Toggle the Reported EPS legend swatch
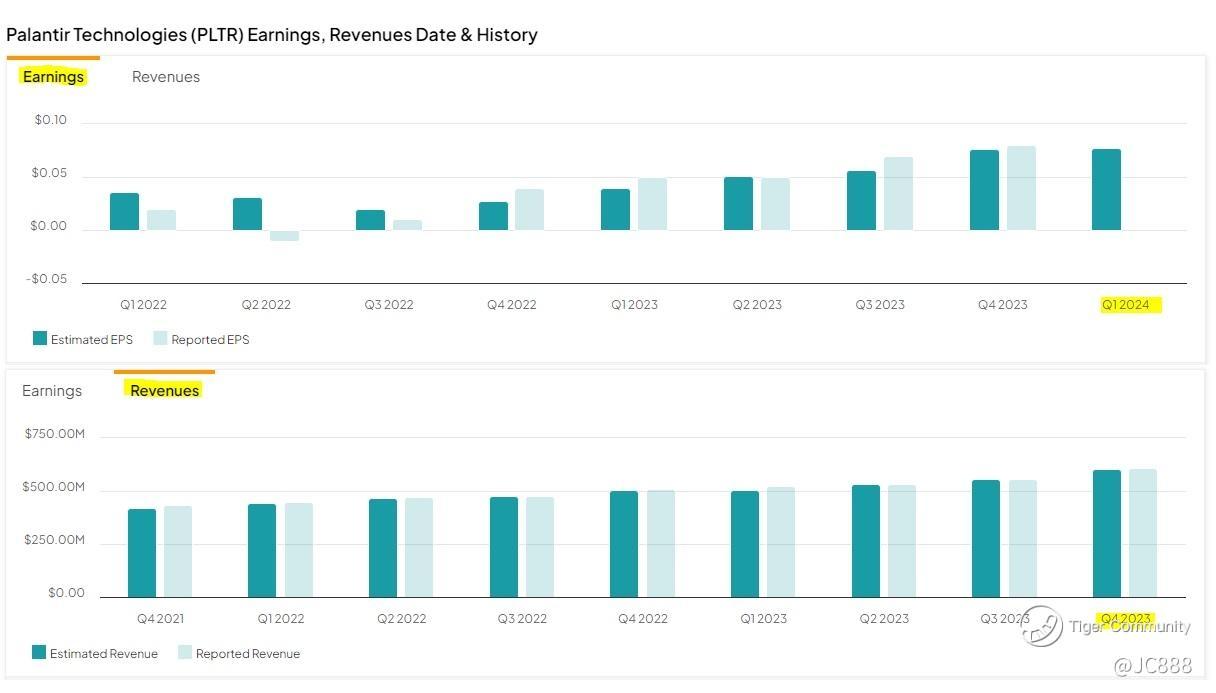 coord(160,339)
